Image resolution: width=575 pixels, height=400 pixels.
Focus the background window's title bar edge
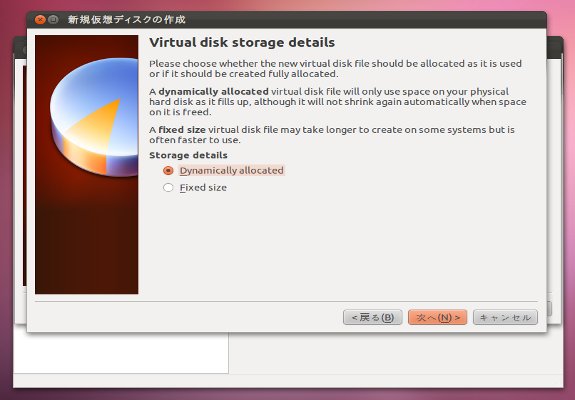coord(555,47)
